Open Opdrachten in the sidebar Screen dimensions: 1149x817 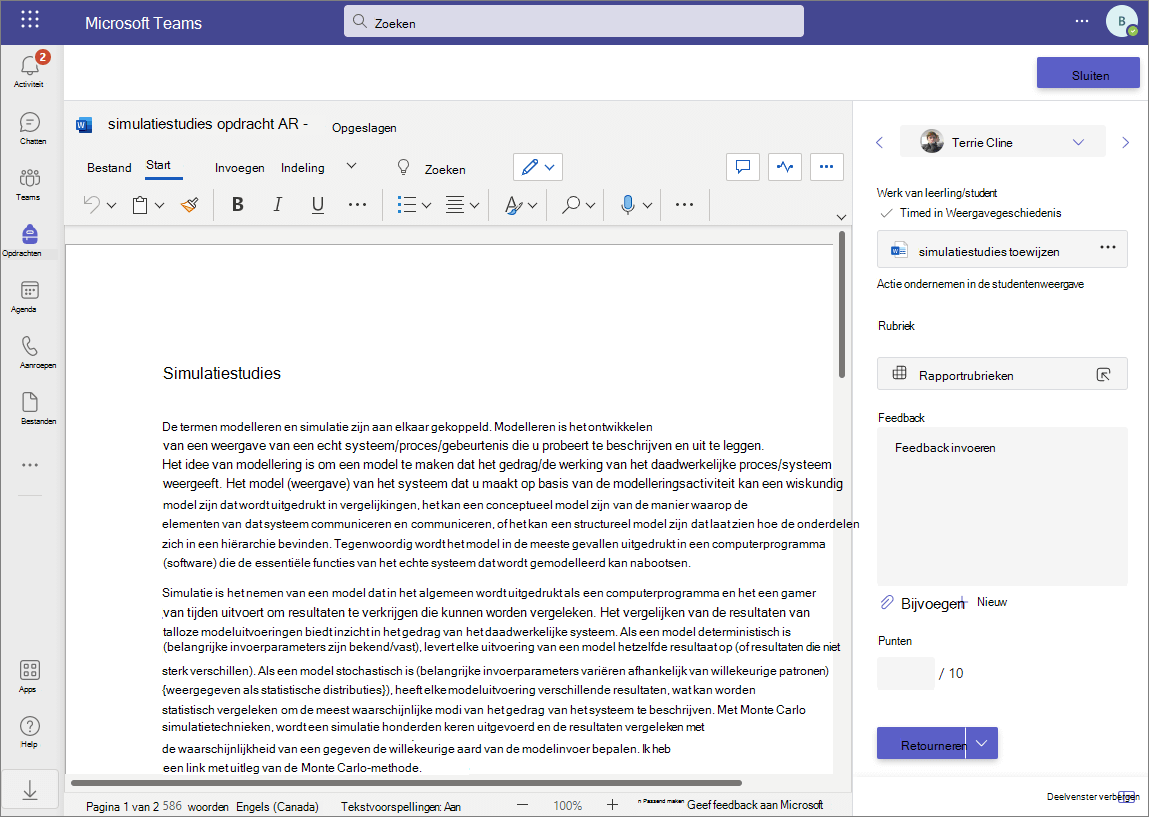click(x=29, y=240)
